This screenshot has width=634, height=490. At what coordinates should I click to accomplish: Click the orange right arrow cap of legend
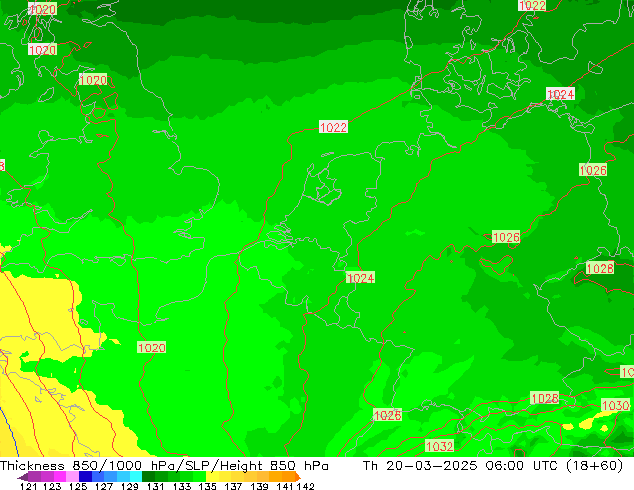[x=298, y=477]
